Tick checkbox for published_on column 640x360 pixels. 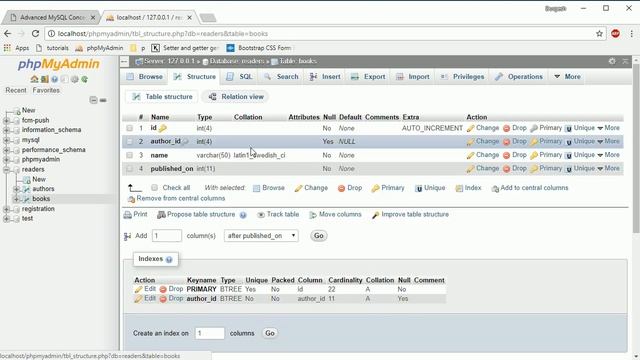pos(129,169)
